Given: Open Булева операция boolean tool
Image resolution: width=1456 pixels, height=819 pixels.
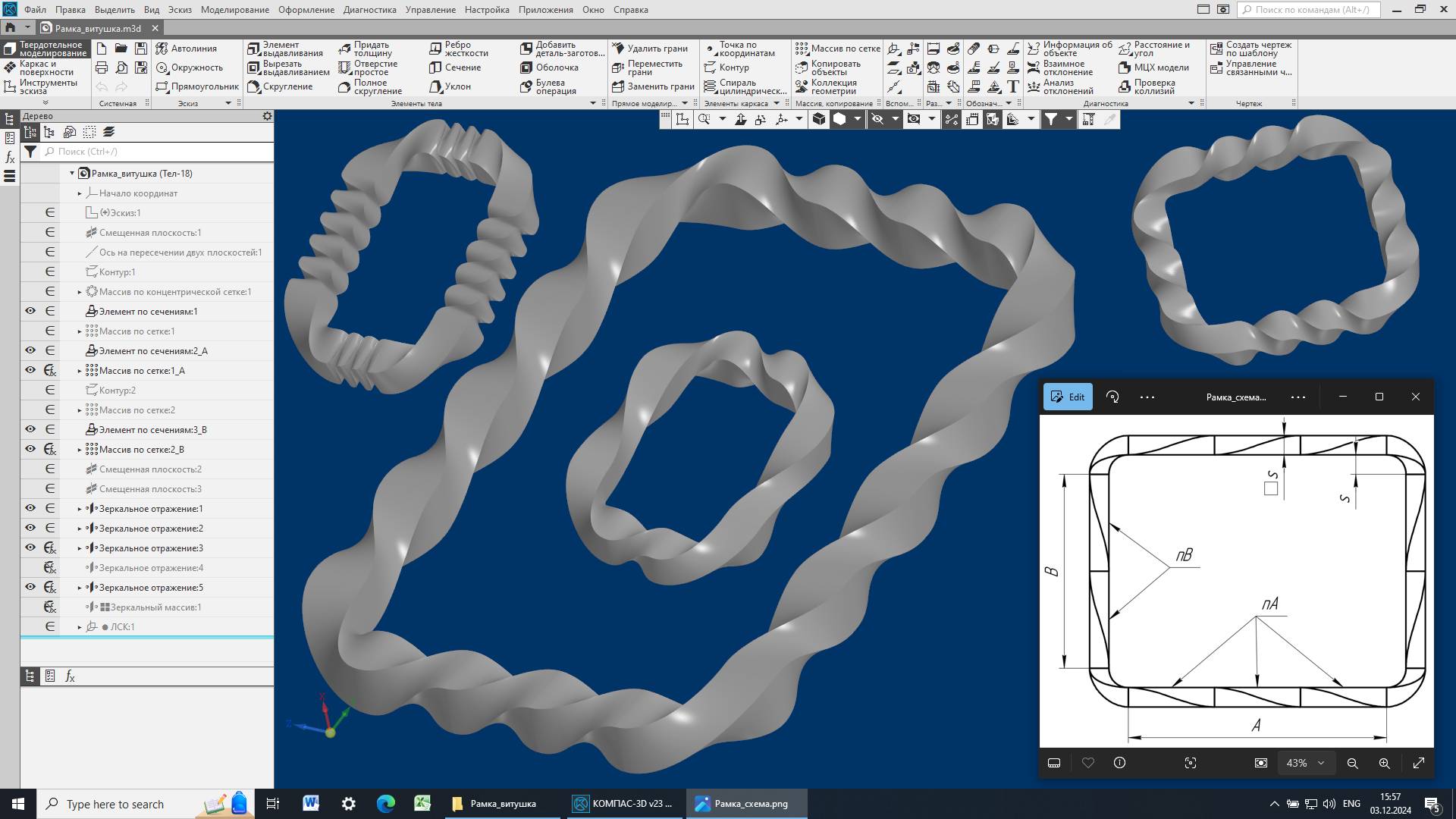Looking at the screenshot, I should tap(548, 86).
